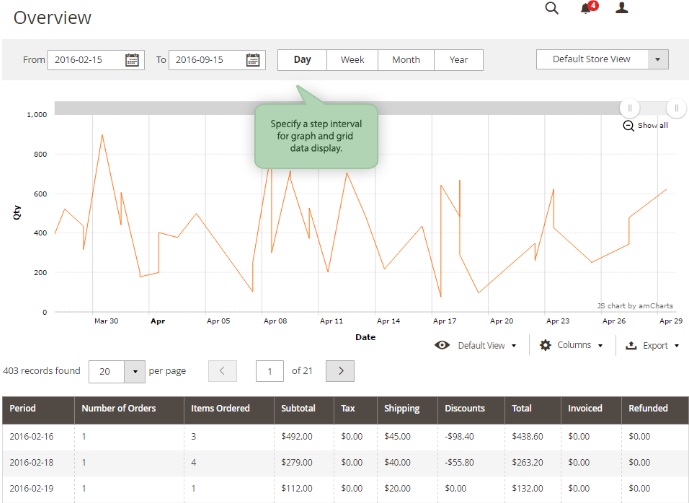Click the left chart range slider handle

[630, 108]
